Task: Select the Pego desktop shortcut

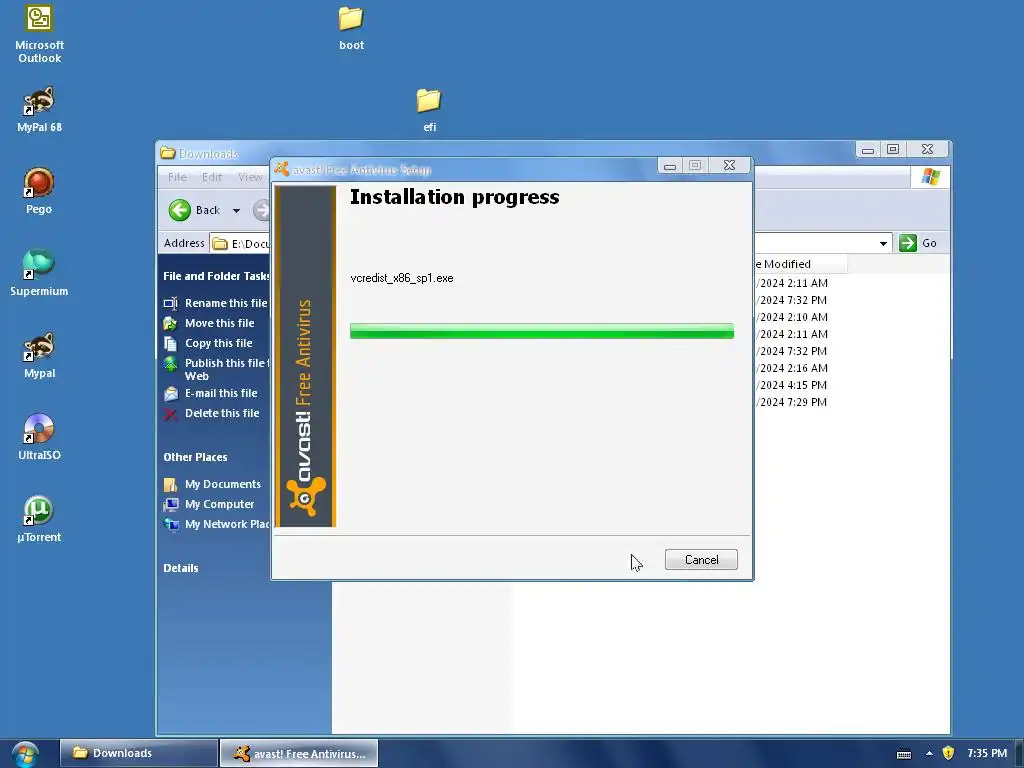Action: 39,191
